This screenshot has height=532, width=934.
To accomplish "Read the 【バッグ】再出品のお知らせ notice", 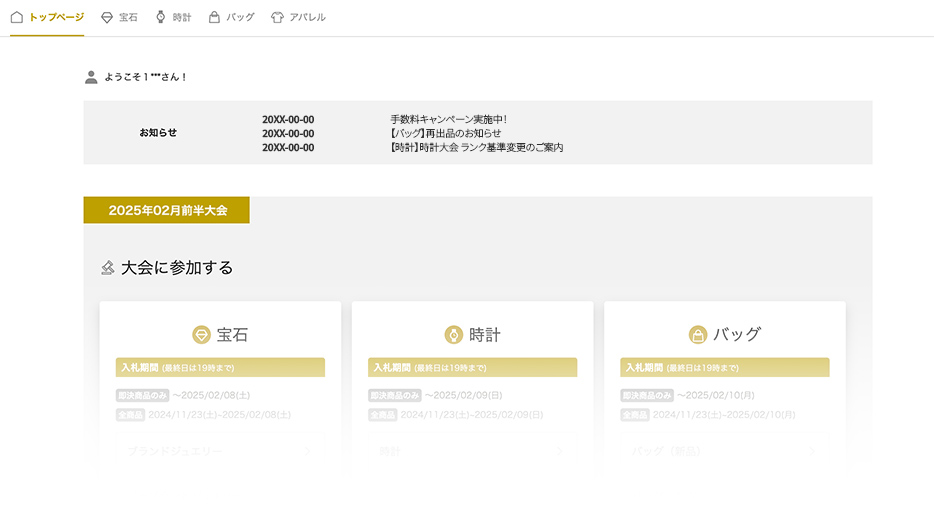I will (x=445, y=133).
